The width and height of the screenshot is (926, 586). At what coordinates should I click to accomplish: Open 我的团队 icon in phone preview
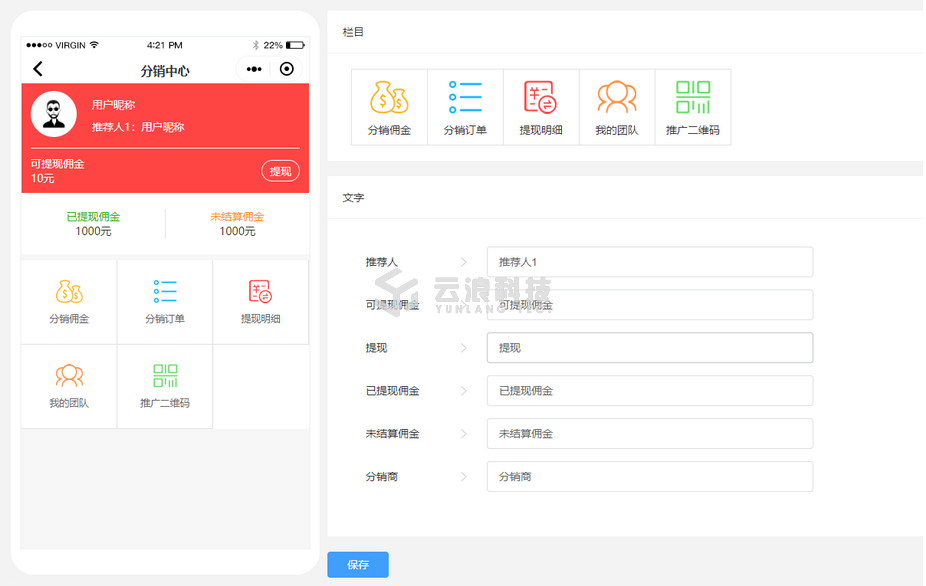[x=69, y=377]
